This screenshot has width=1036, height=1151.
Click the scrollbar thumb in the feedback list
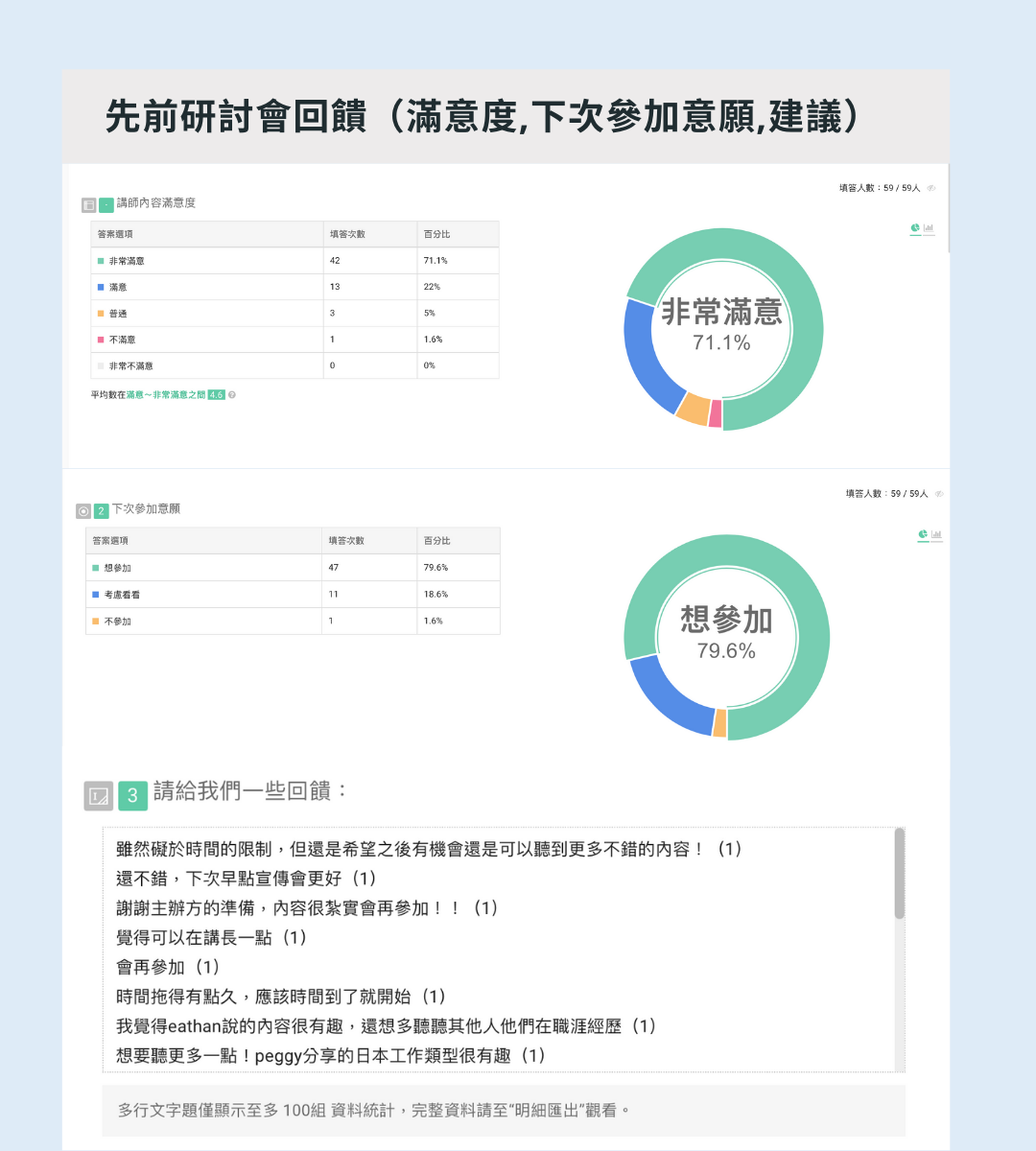(x=899, y=873)
